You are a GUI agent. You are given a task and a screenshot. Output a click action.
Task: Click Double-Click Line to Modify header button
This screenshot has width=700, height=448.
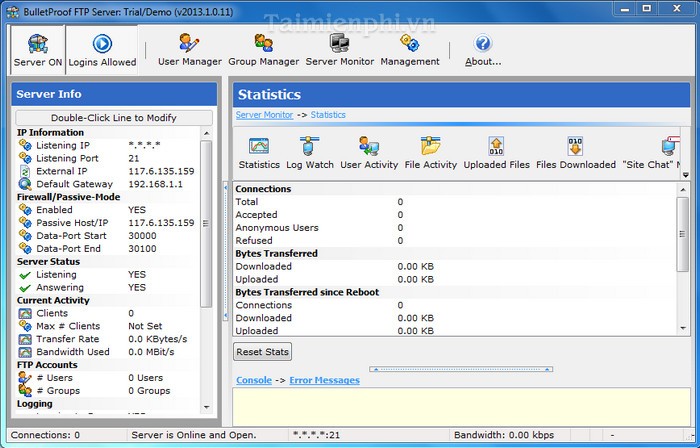click(114, 118)
